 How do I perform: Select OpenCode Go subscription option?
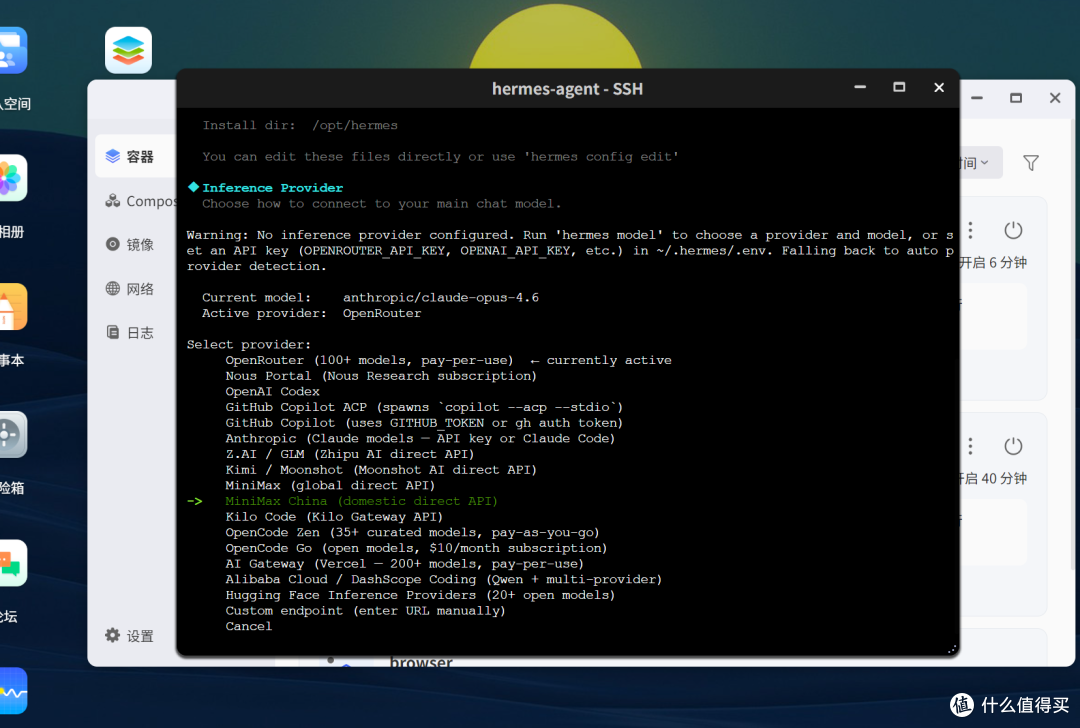click(x=416, y=548)
